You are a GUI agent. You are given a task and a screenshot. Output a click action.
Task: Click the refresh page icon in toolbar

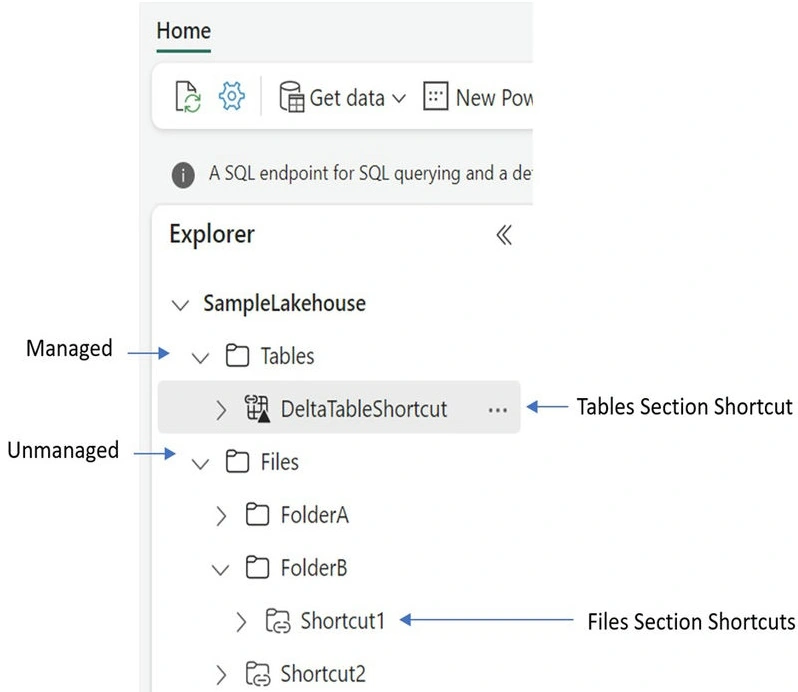tap(188, 96)
